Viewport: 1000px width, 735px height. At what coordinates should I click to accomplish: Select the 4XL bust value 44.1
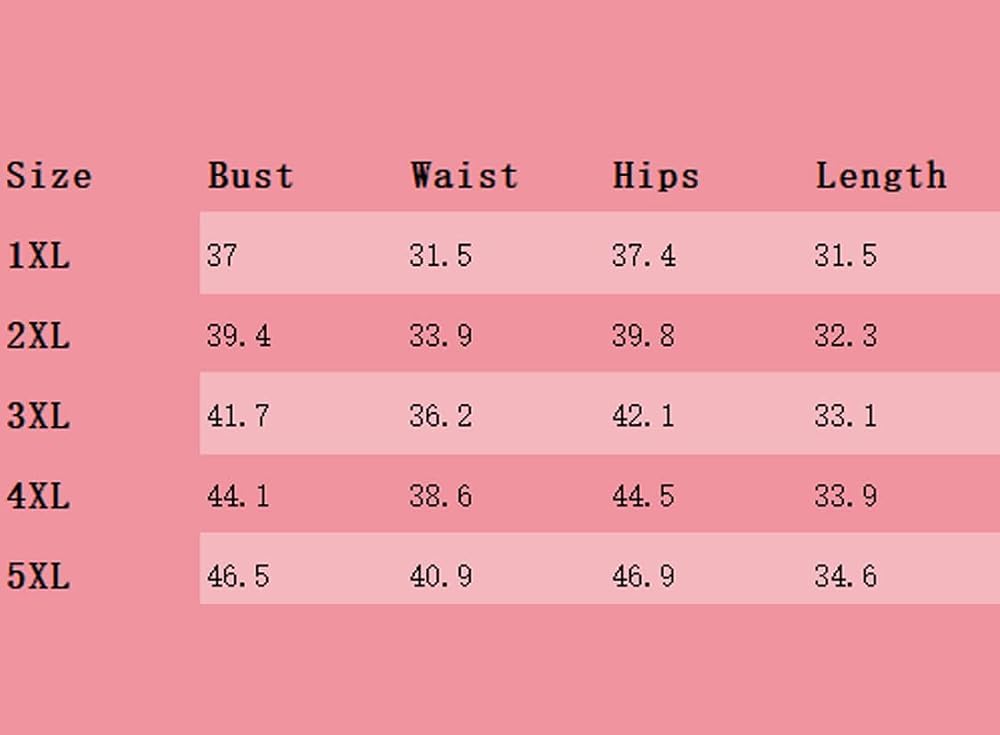pos(238,496)
